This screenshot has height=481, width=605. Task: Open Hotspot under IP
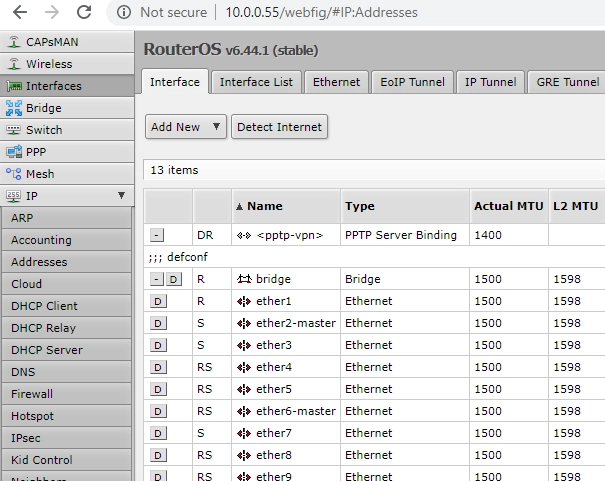pos(66,416)
